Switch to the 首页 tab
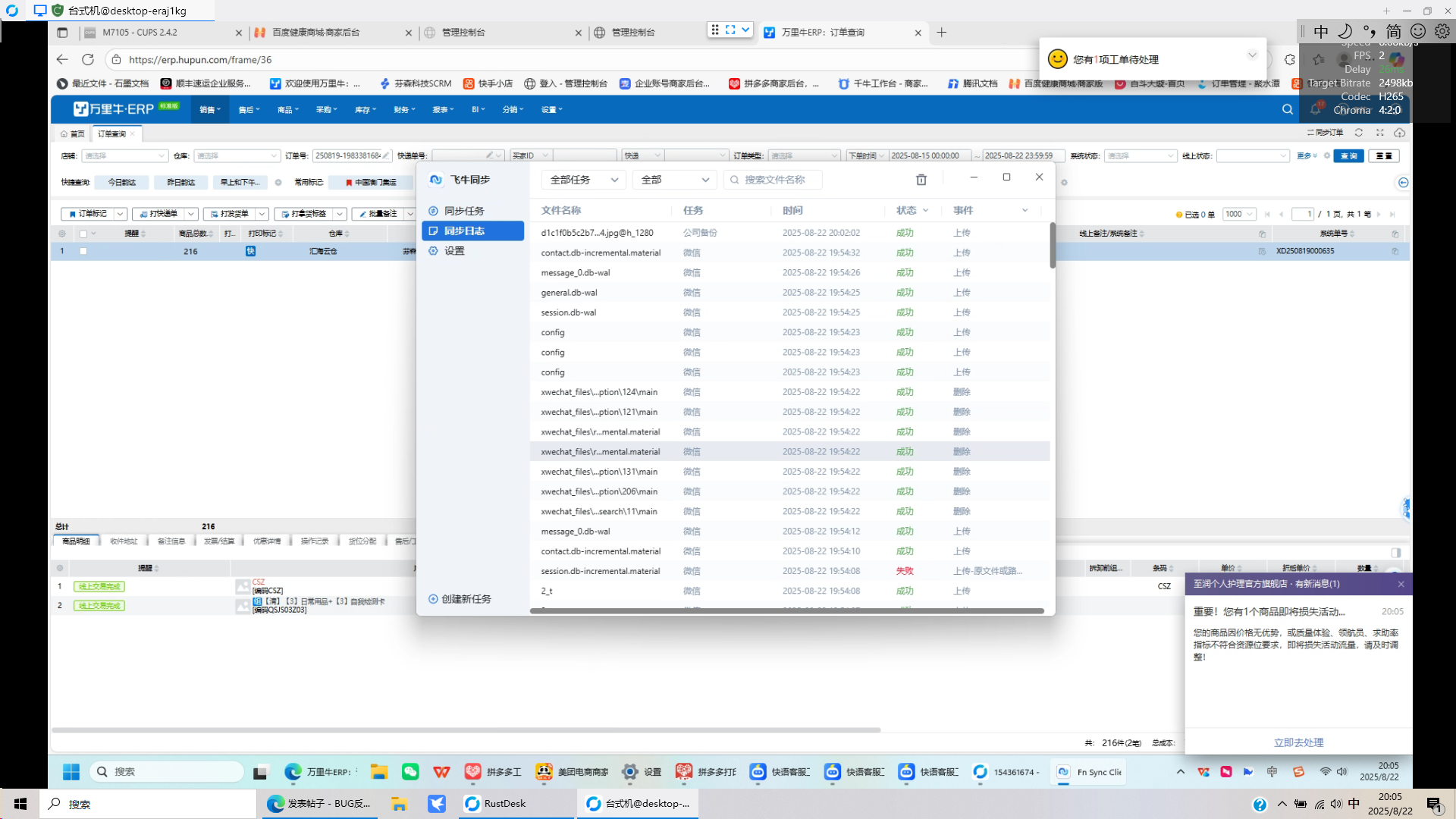This screenshot has height=819, width=1456. [72, 134]
